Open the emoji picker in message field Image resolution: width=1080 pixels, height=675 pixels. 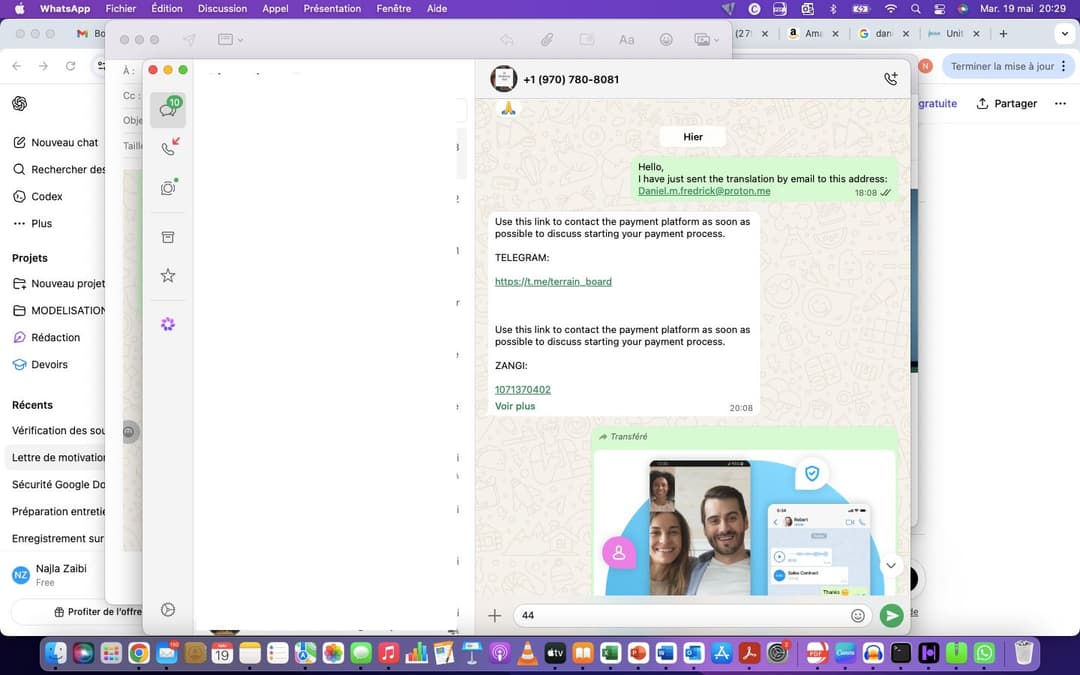click(x=858, y=616)
